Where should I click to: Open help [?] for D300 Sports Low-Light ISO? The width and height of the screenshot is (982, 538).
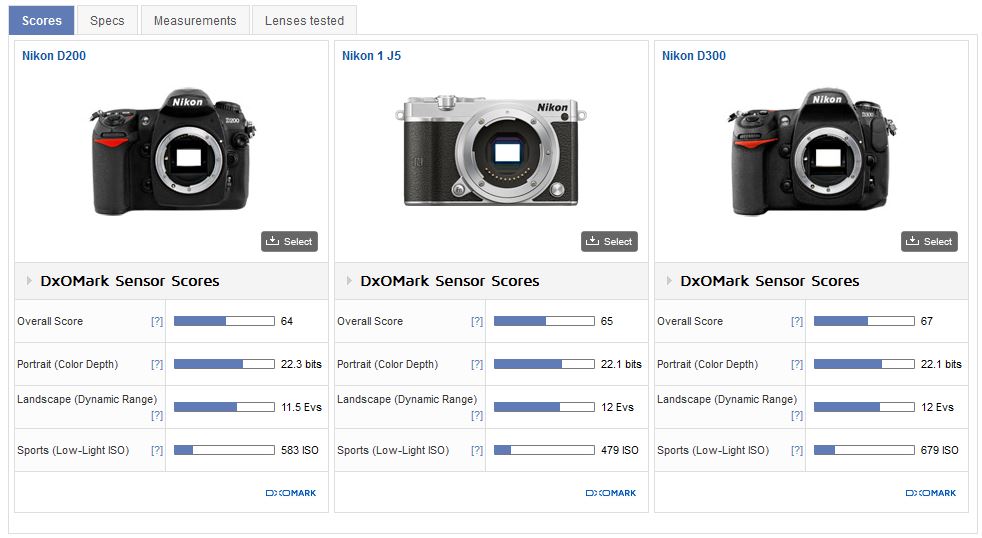(x=797, y=450)
